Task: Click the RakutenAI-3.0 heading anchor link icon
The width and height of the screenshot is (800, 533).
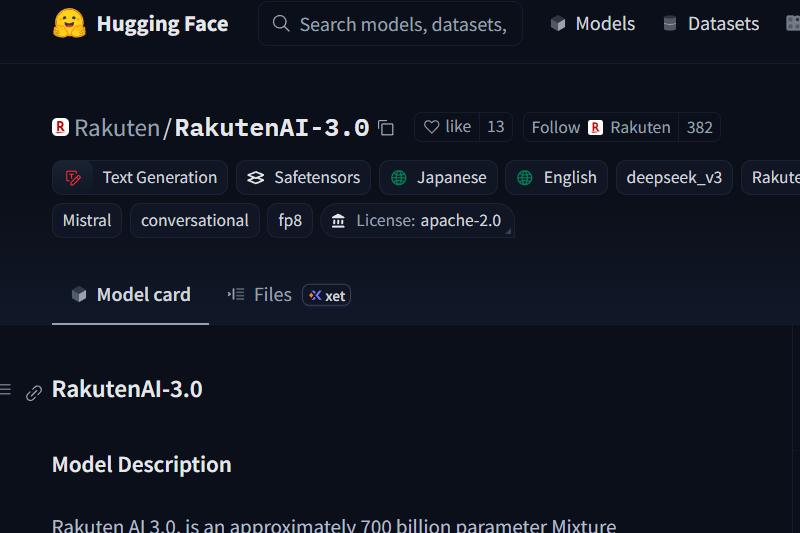Action: click(x=34, y=392)
